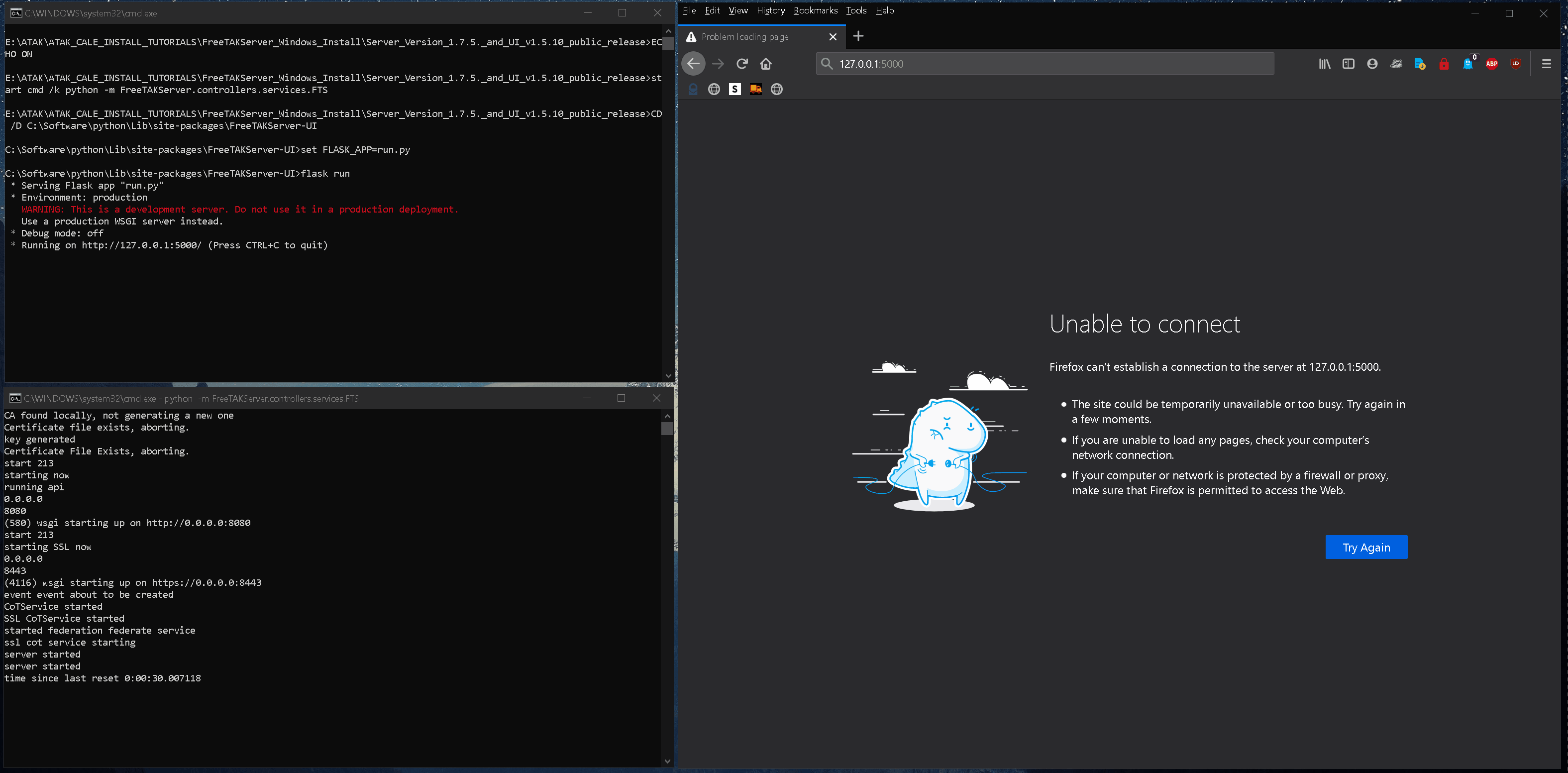Click 'set FLASK_APP=run.py' command line

coord(355,150)
